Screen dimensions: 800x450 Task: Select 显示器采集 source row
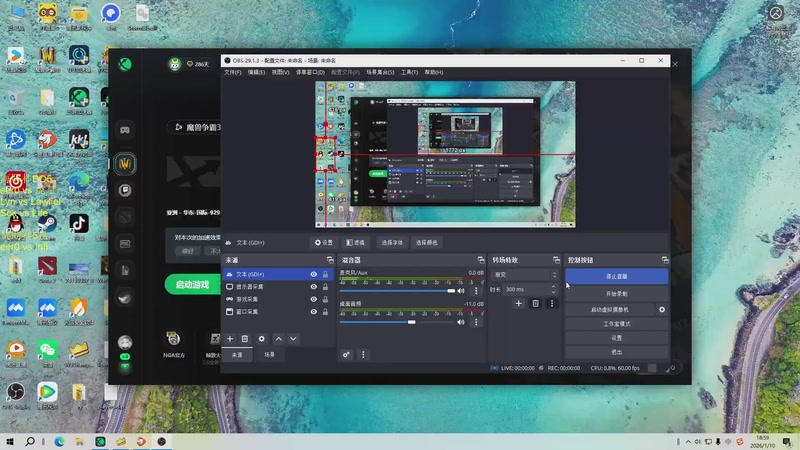[x=279, y=287]
